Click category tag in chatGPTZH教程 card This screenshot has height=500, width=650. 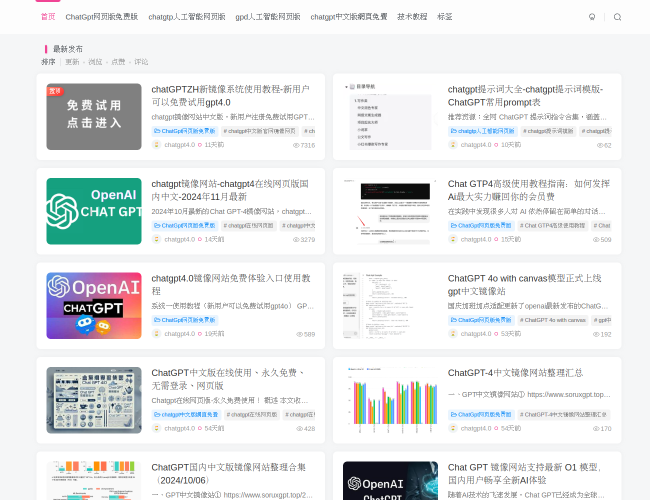(x=184, y=131)
